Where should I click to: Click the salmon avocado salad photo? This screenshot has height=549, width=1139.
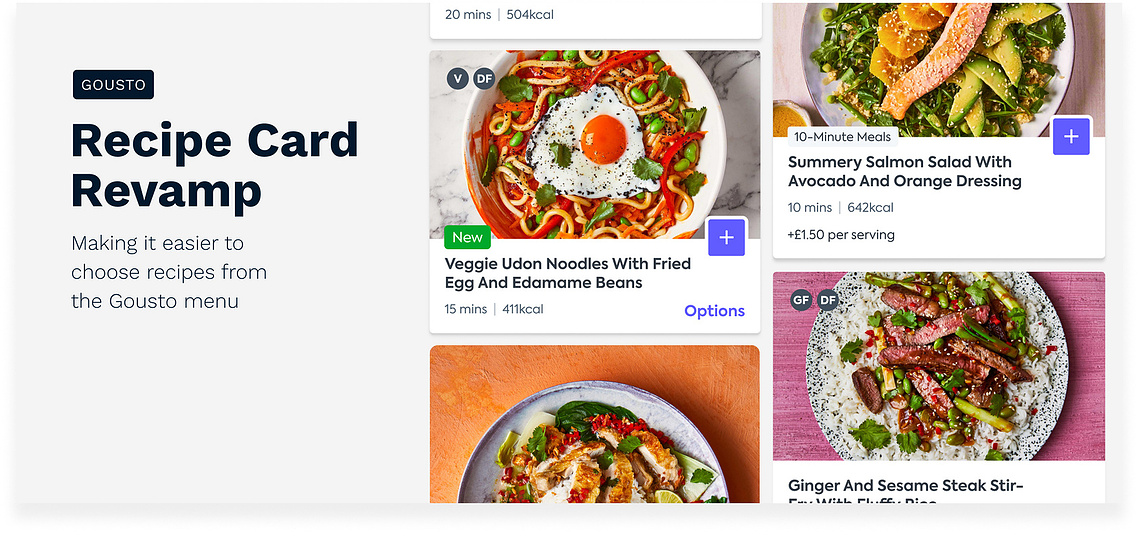pyautogui.click(x=939, y=70)
